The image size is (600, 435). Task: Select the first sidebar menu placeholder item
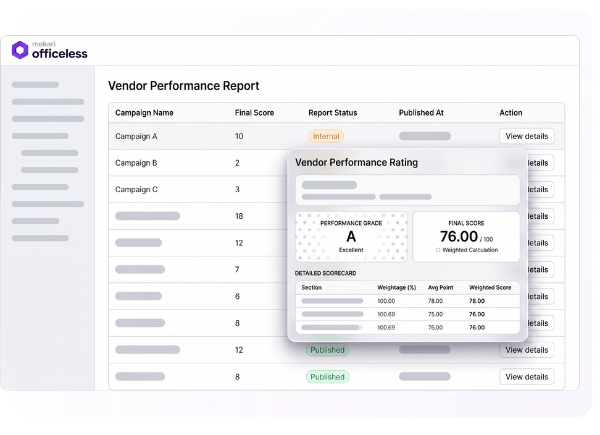pyautogui.click(x=35, y=85)
